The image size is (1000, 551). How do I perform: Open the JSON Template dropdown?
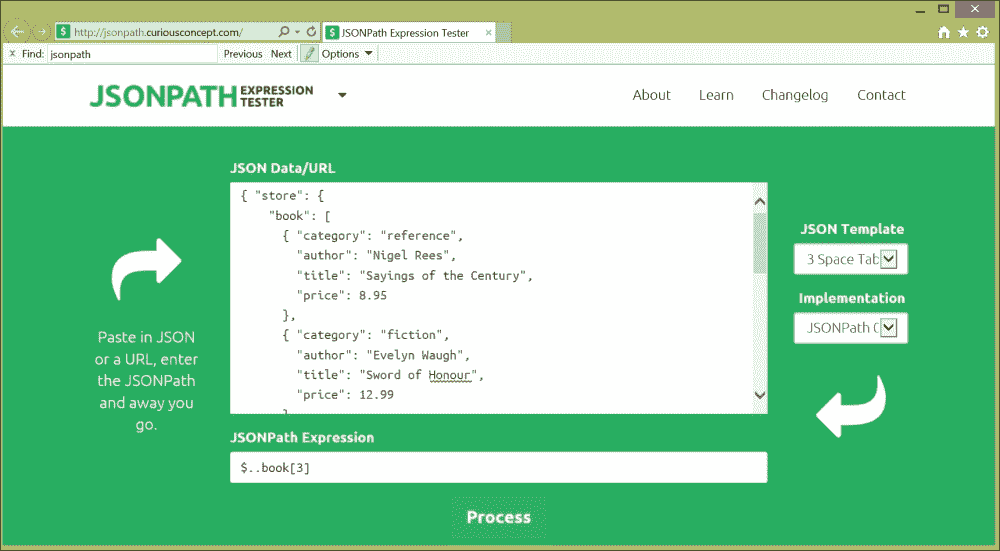point(850,259)
